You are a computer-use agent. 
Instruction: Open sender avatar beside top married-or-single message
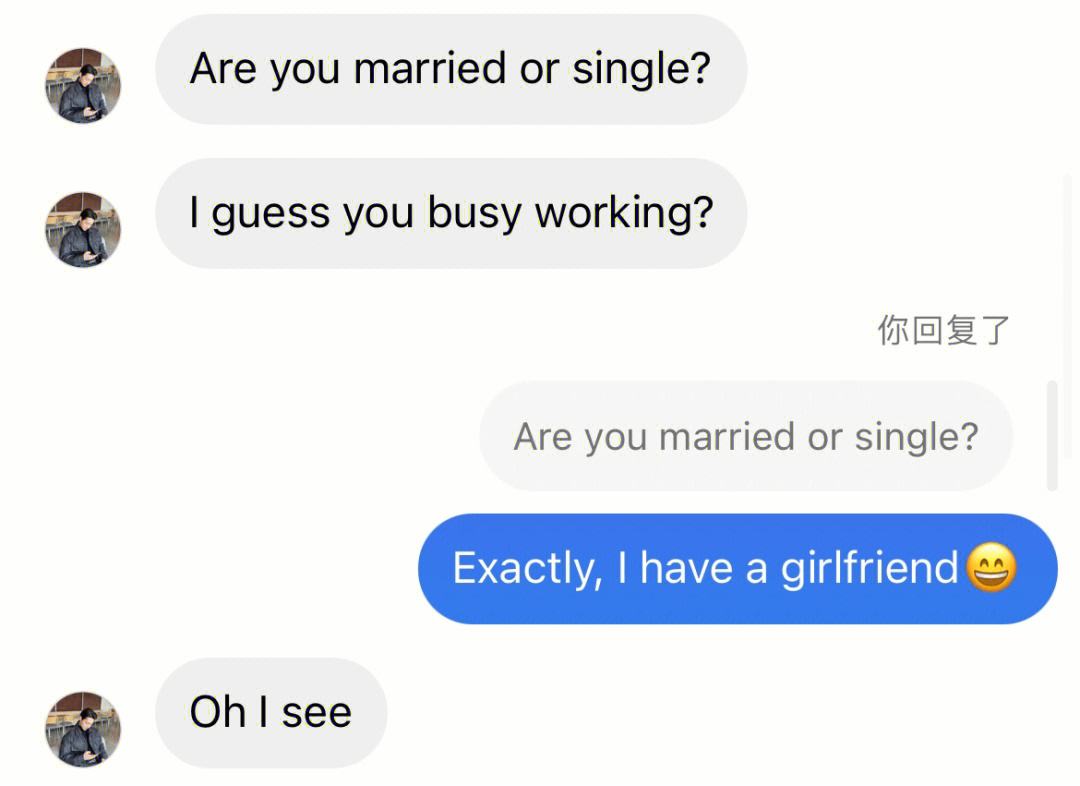click(x=83, y=85)
